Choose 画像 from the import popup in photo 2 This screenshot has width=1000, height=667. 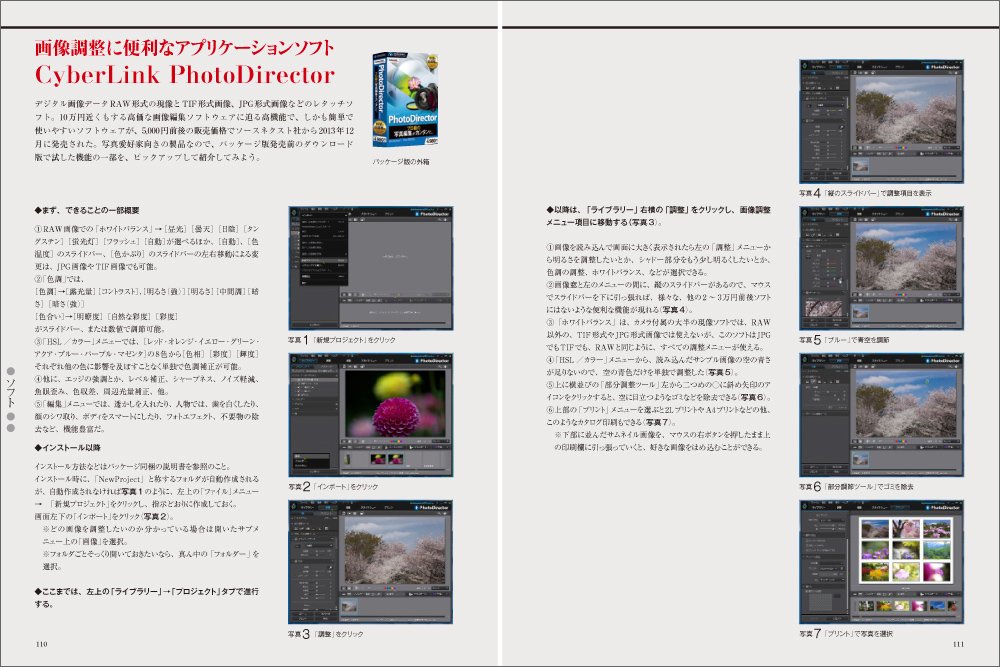[312, 456]
